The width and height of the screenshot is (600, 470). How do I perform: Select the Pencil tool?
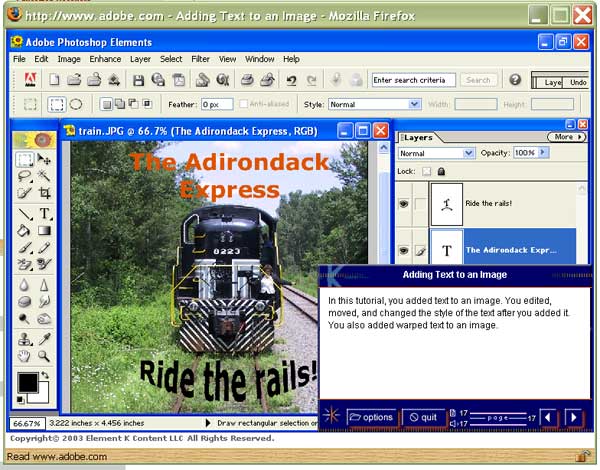coord(44,248)
